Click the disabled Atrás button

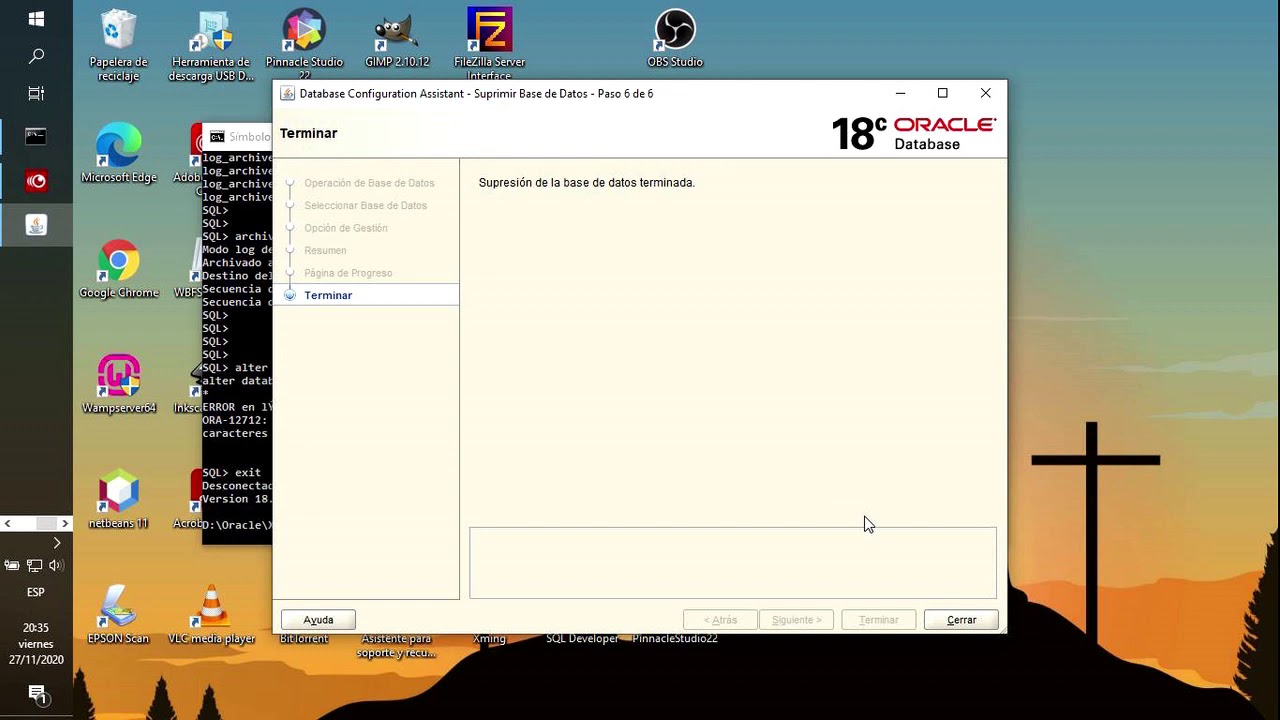[x=720, y=620]
